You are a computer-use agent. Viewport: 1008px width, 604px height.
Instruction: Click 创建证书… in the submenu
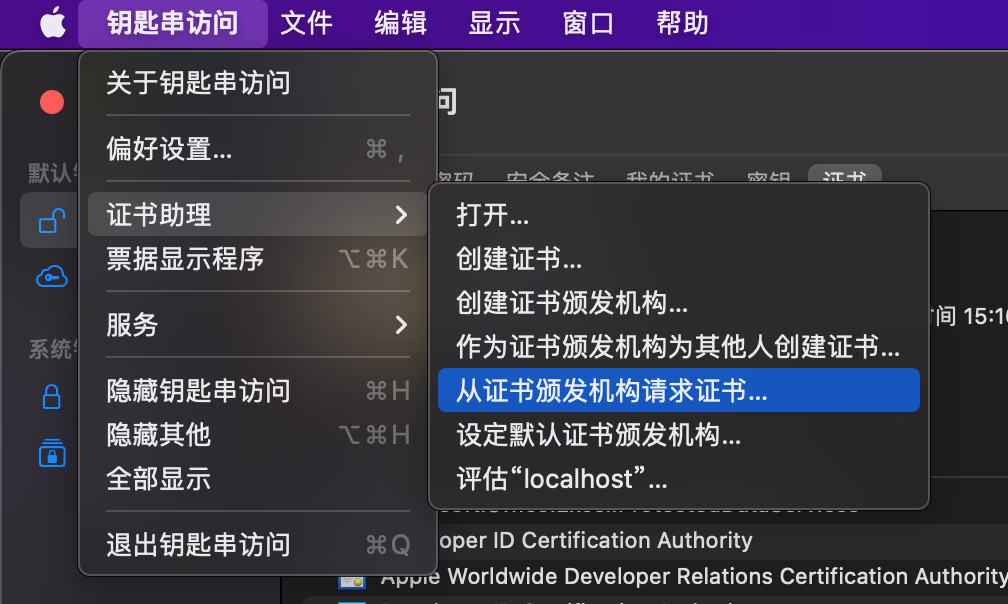click(519, 259)
